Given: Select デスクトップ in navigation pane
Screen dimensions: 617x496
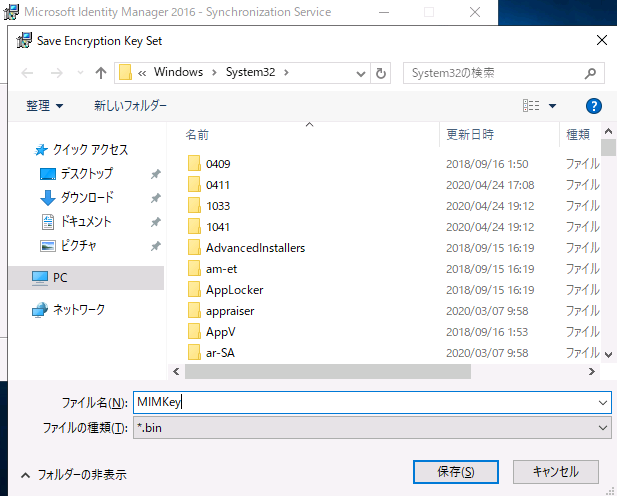Looking at the screenshot, I should [86, 174].
